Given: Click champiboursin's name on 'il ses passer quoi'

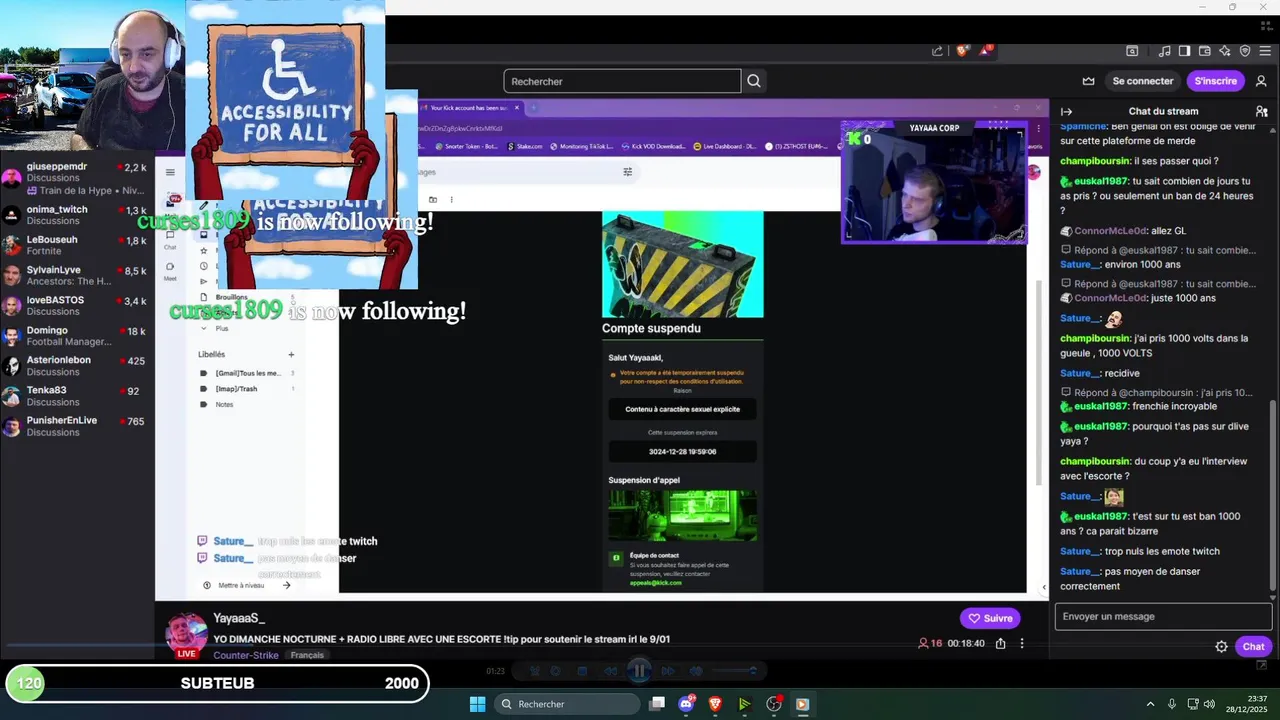Looking at the screenshot, I should click(1095, 161).
